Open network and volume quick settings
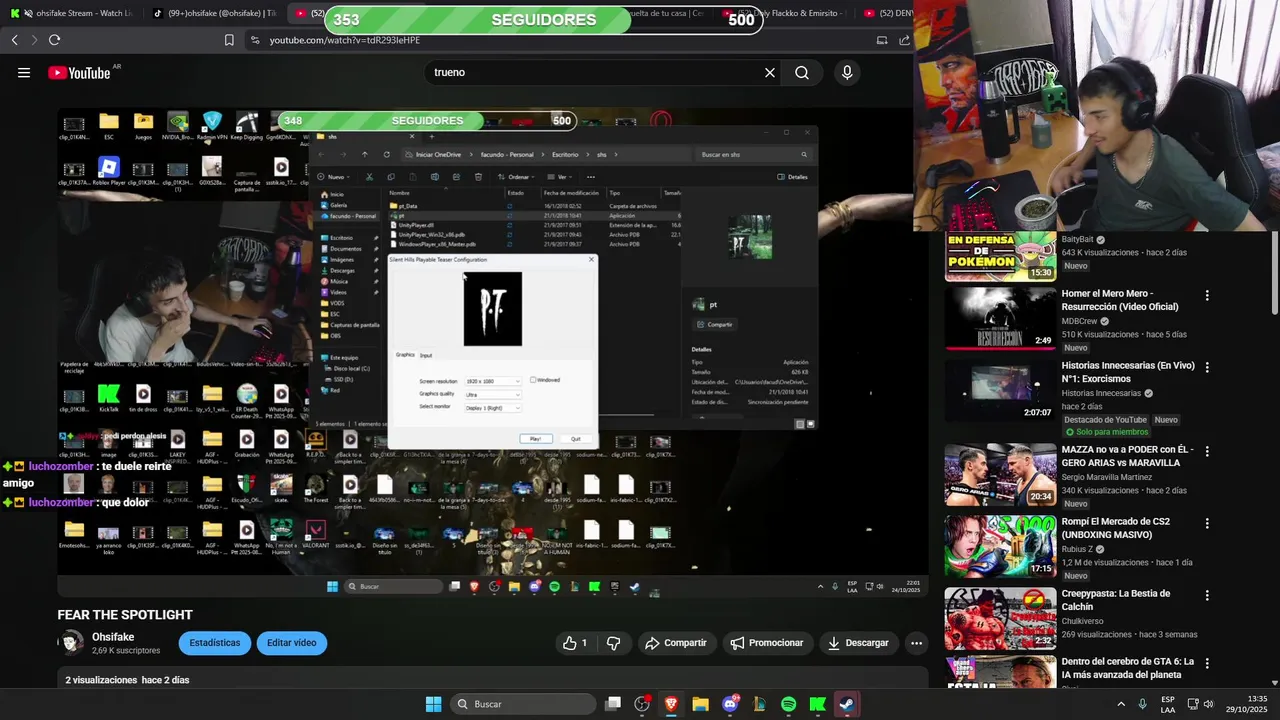Screen dimensions: 1280x720 click(x=1201, y=704)
